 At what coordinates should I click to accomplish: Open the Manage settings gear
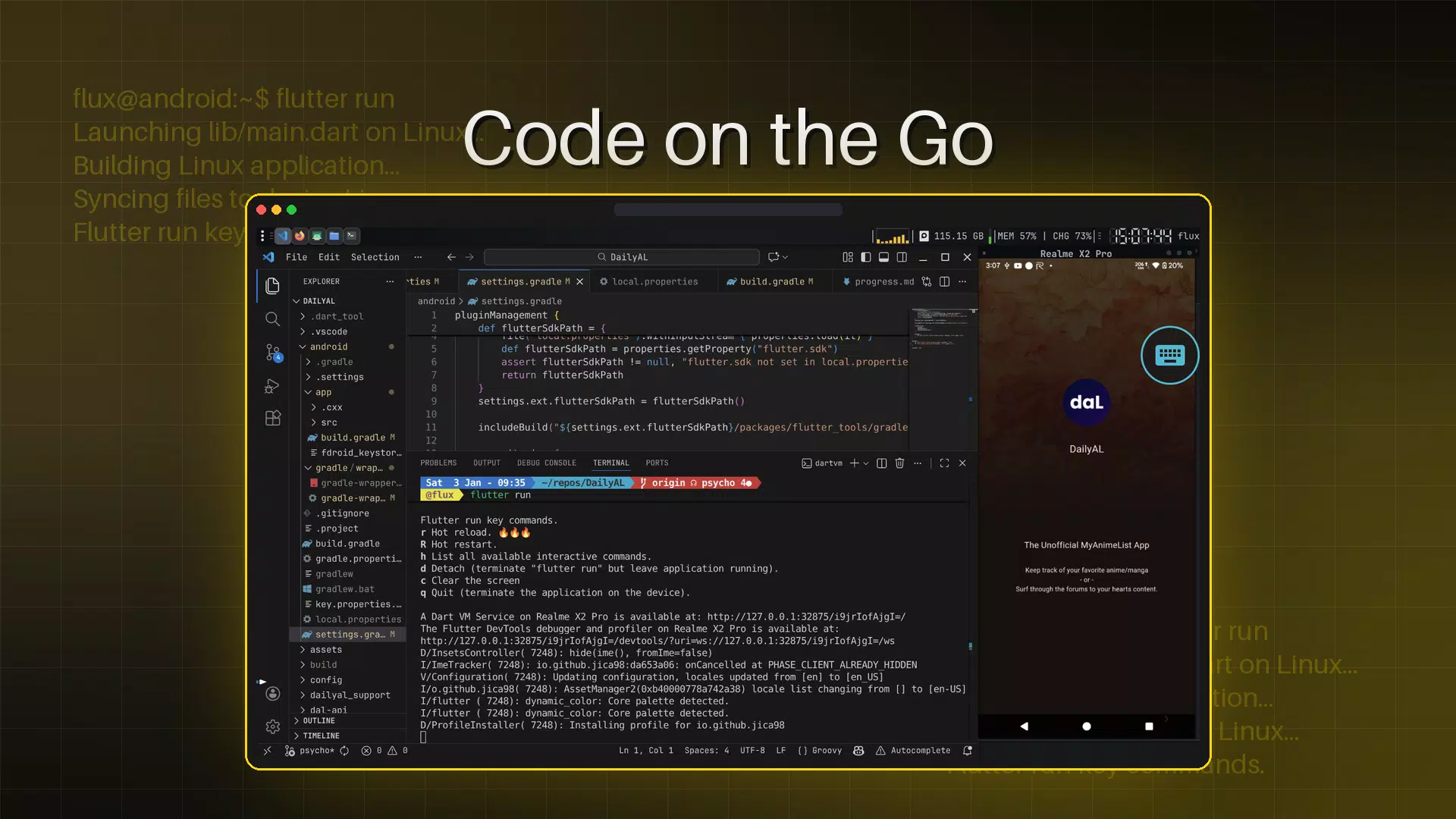[273, 727]
